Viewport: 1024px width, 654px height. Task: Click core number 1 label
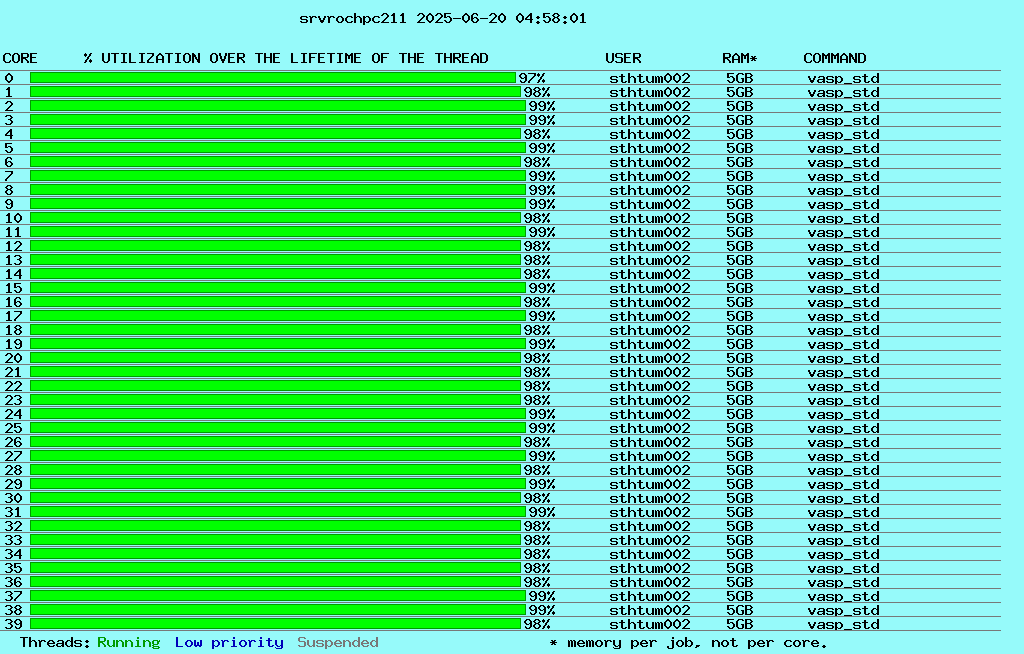coord(8,92)
